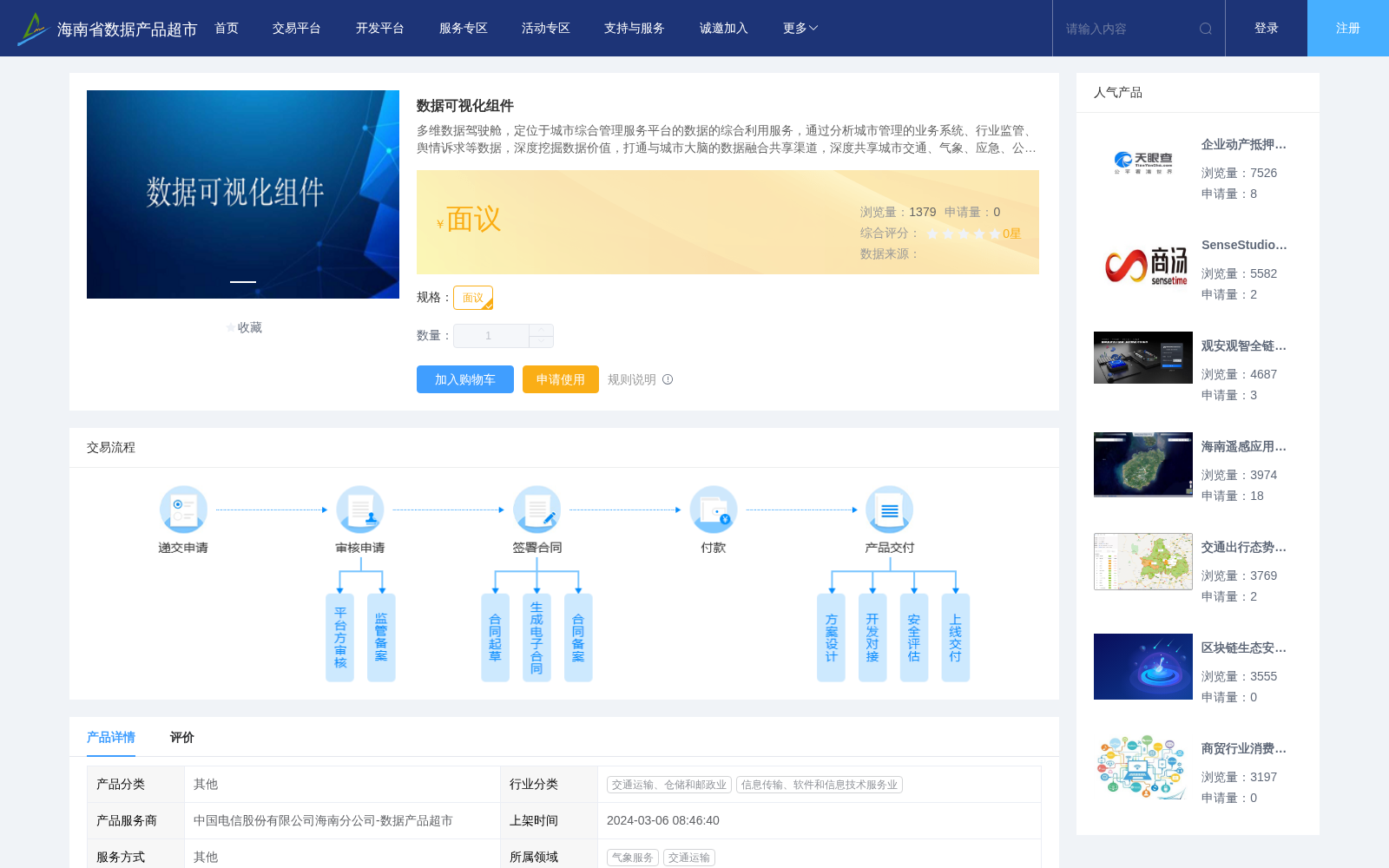Viewport: 1389px width, 868px height.
Task: Click the 审核申请 step icon
Action: click(x=360, y=510)
